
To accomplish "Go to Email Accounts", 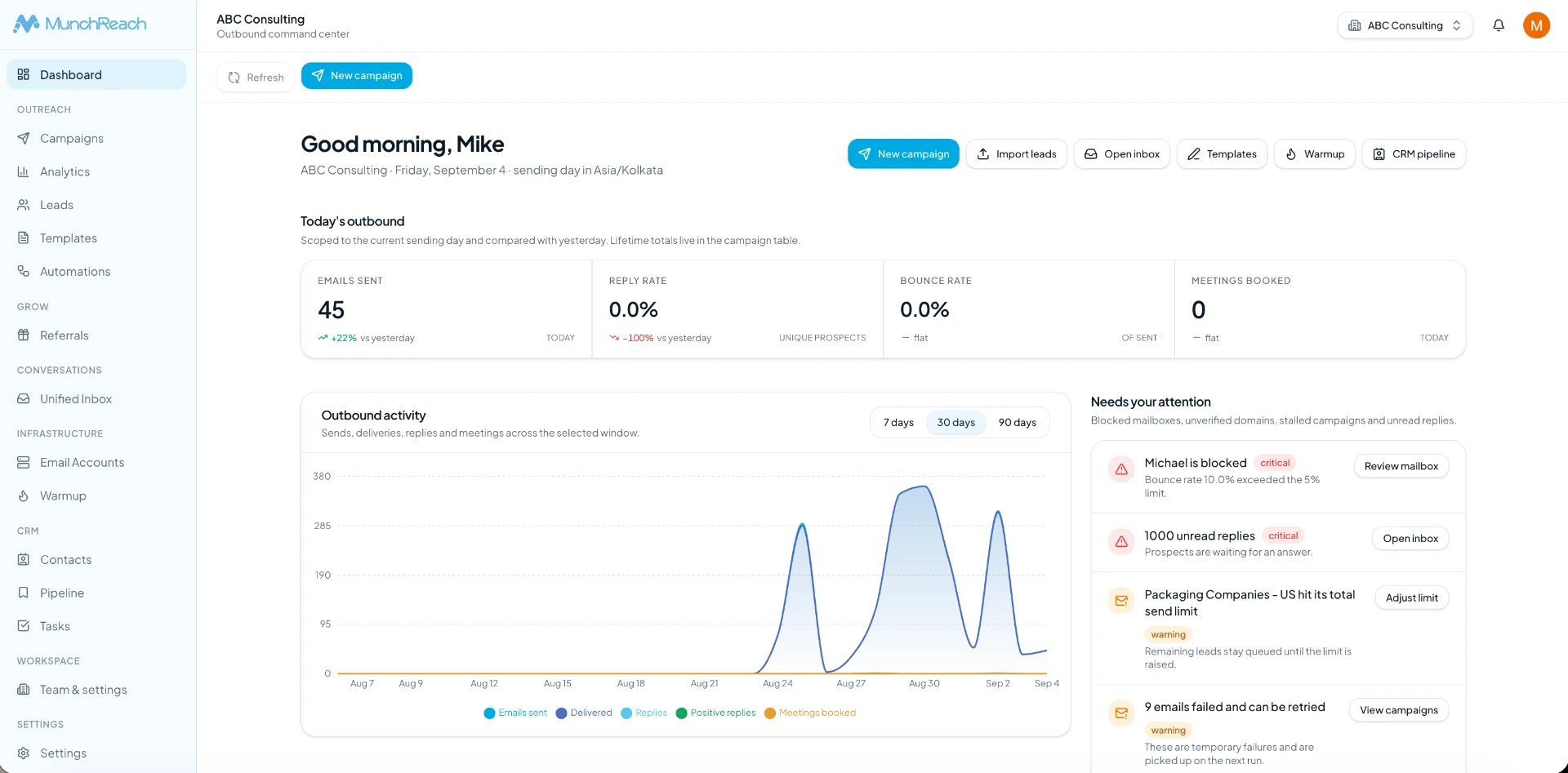I will (96, 463).
